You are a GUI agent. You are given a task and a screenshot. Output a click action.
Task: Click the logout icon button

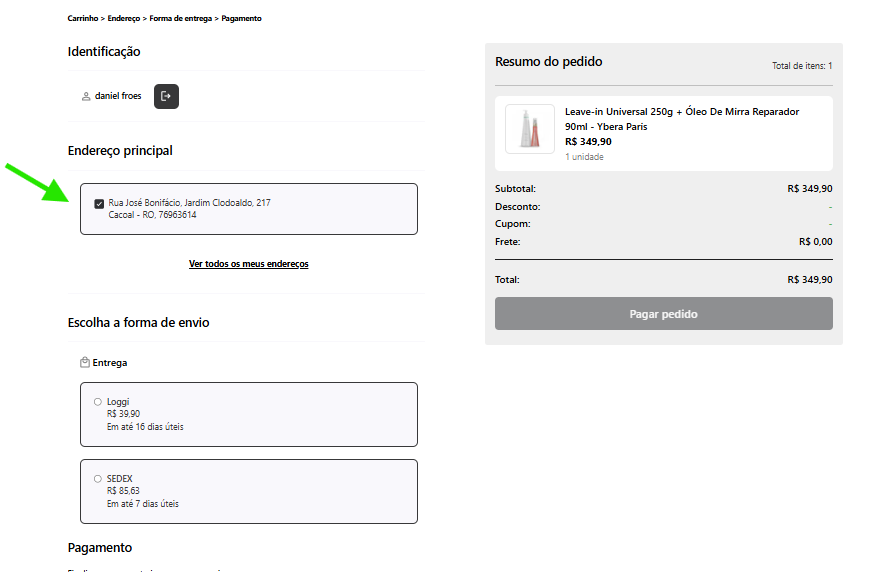click(166, 96)
